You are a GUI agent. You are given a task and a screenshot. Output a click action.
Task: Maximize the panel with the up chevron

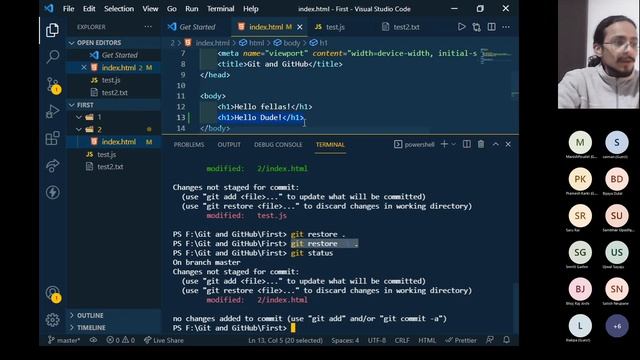[x=496, y=144]
